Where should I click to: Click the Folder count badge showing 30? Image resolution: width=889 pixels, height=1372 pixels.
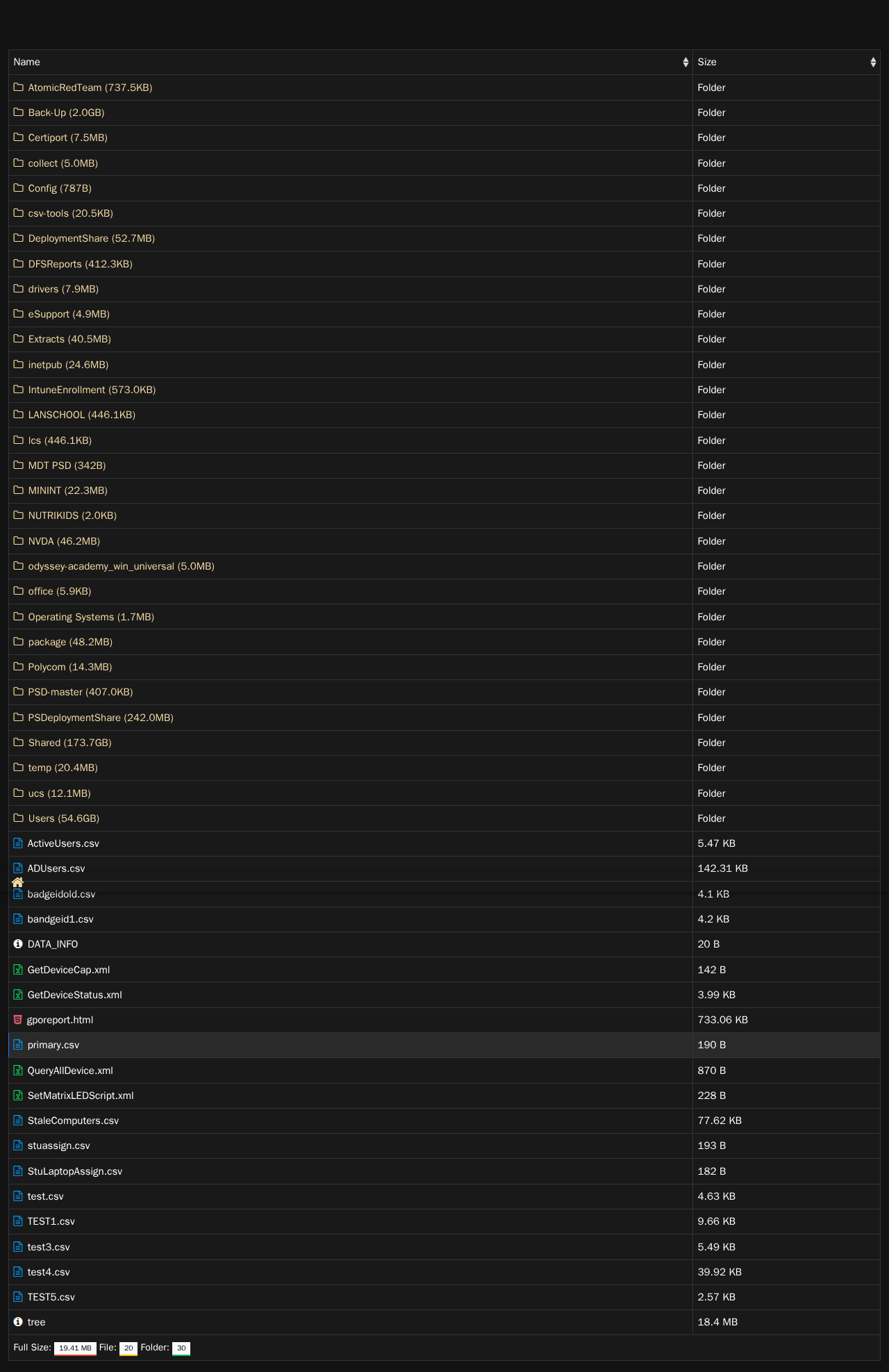tap(181, 1348)
